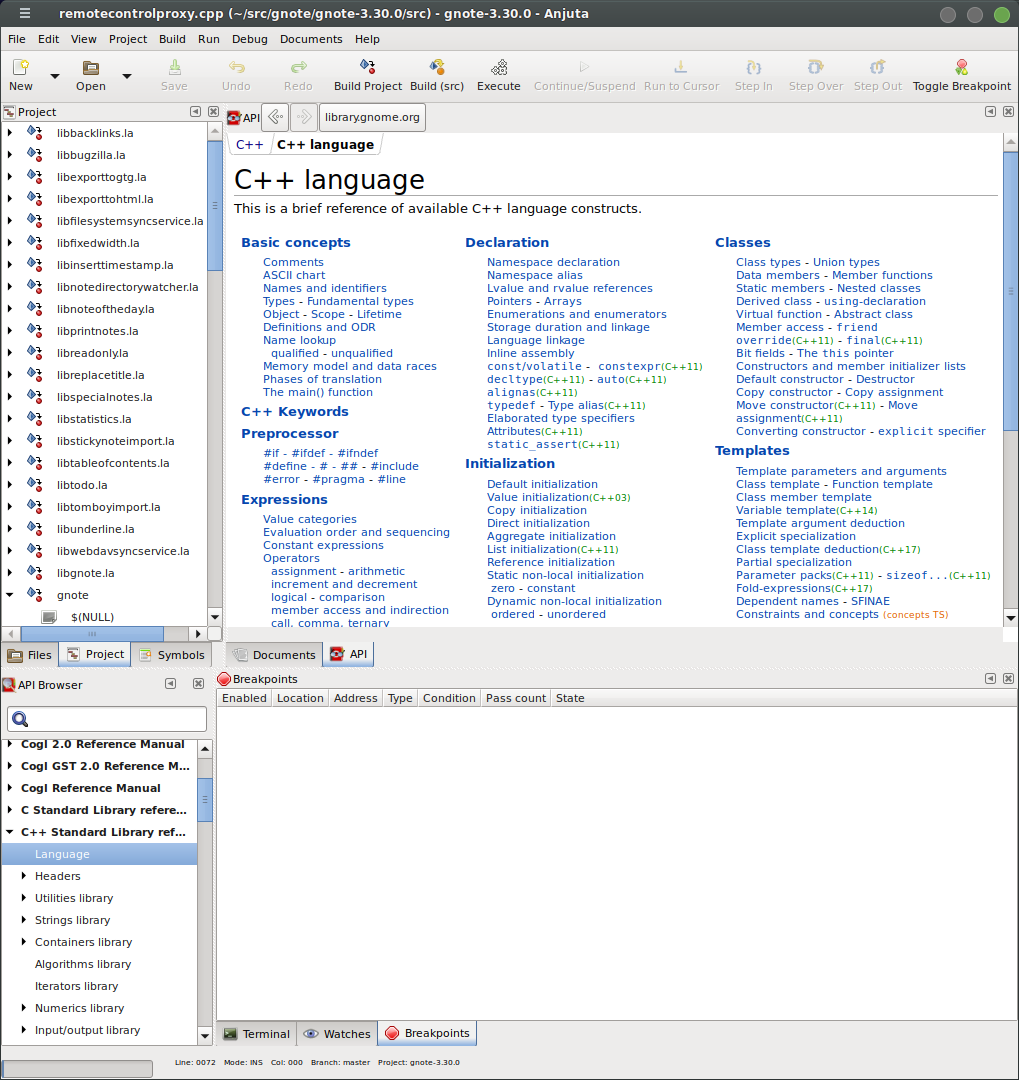
Task: Switch to the Watches tab
Action: pyautogui.click(x=338, y=1033)
